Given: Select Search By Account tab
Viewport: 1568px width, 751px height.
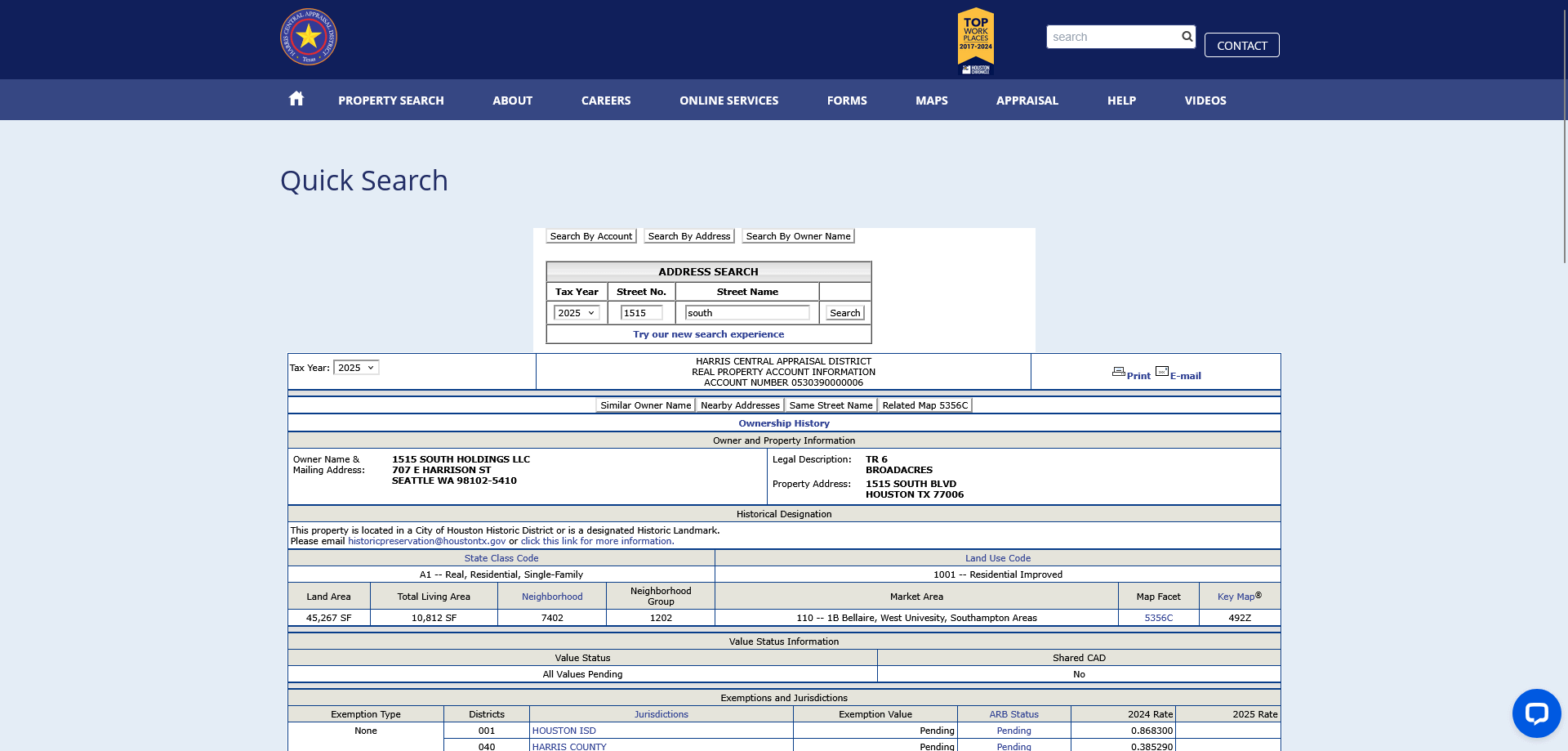Looking at the screenshot, I should coord(591,236).
